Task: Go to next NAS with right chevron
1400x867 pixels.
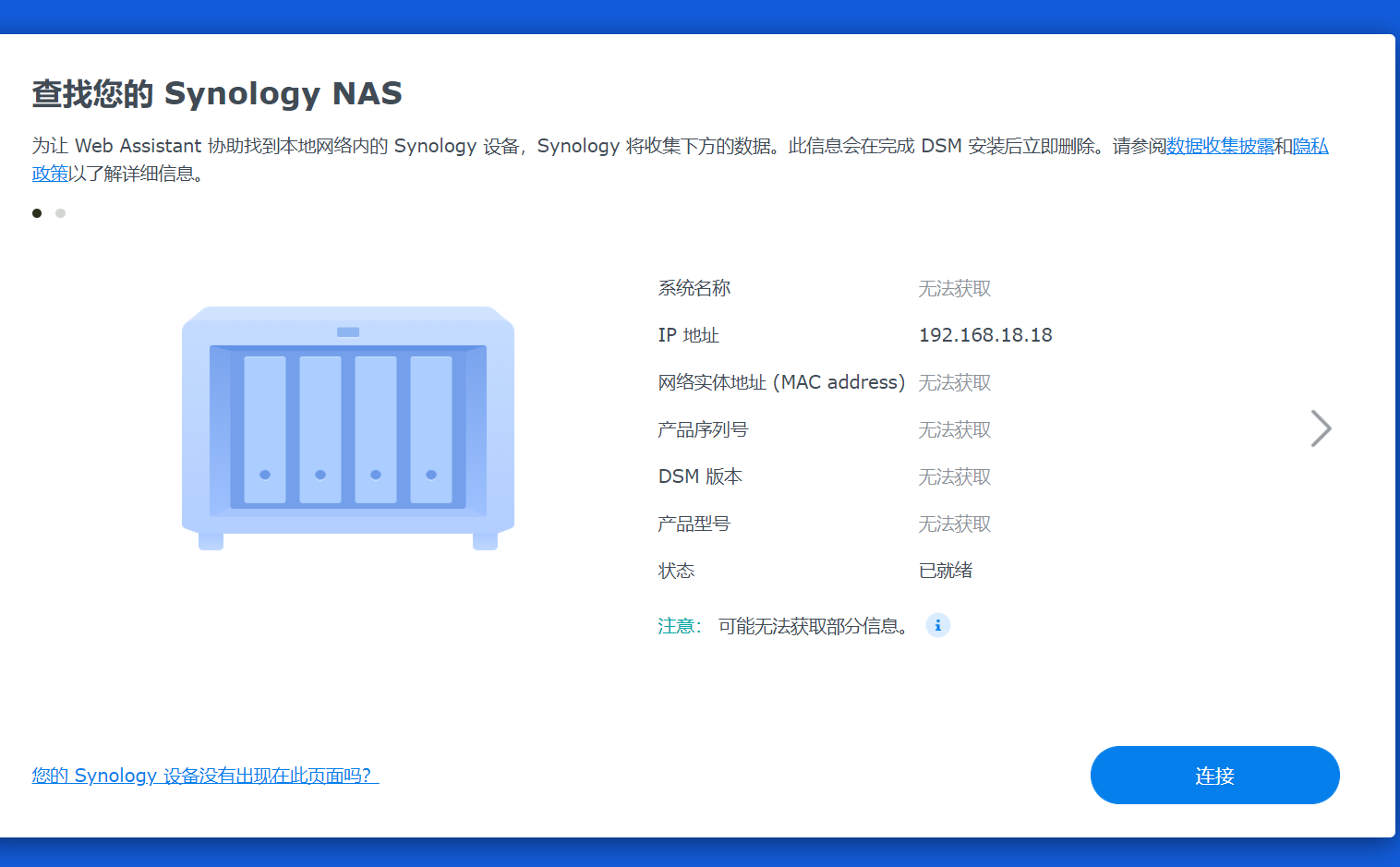Action: 1322,428
